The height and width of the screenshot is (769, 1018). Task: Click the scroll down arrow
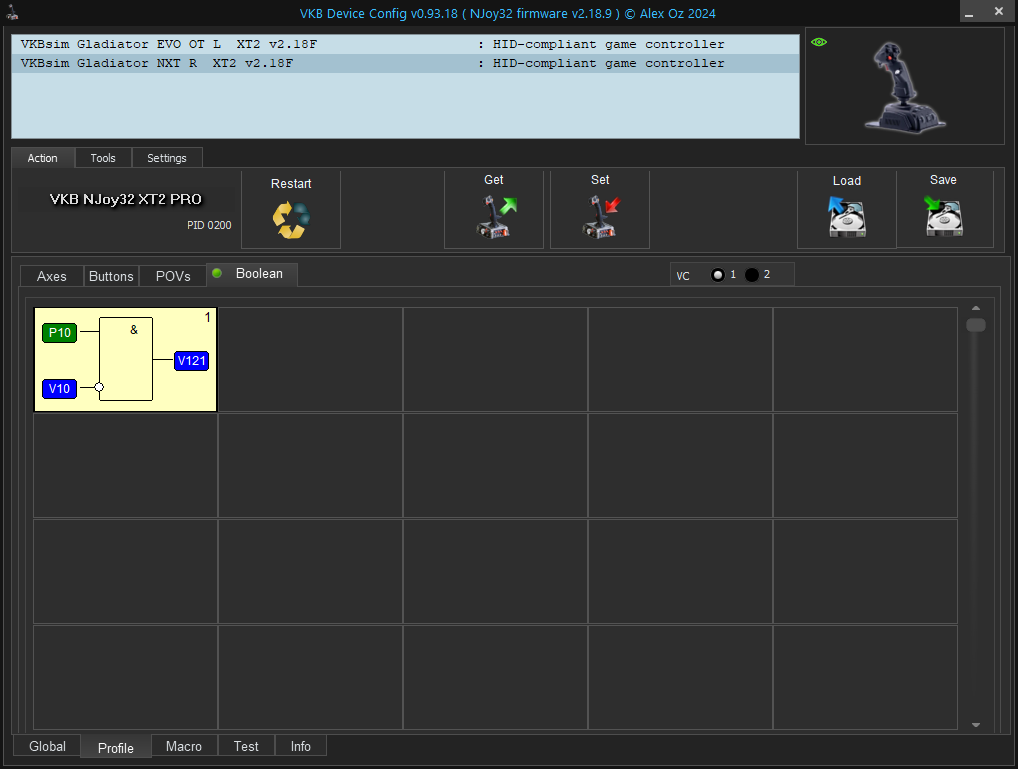pos(976,725)
